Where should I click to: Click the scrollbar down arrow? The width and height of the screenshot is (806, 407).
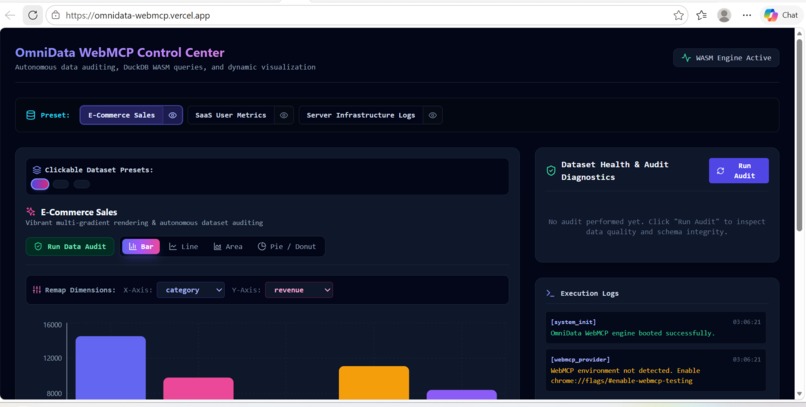800,394
